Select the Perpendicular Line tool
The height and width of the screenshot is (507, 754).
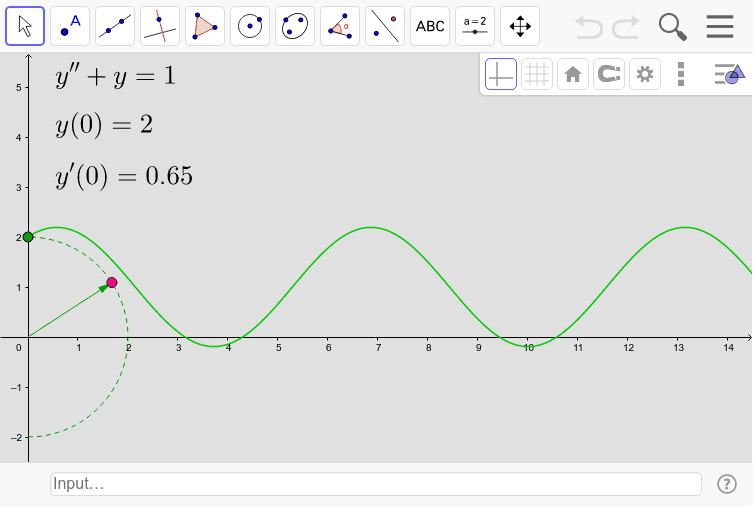160,26
